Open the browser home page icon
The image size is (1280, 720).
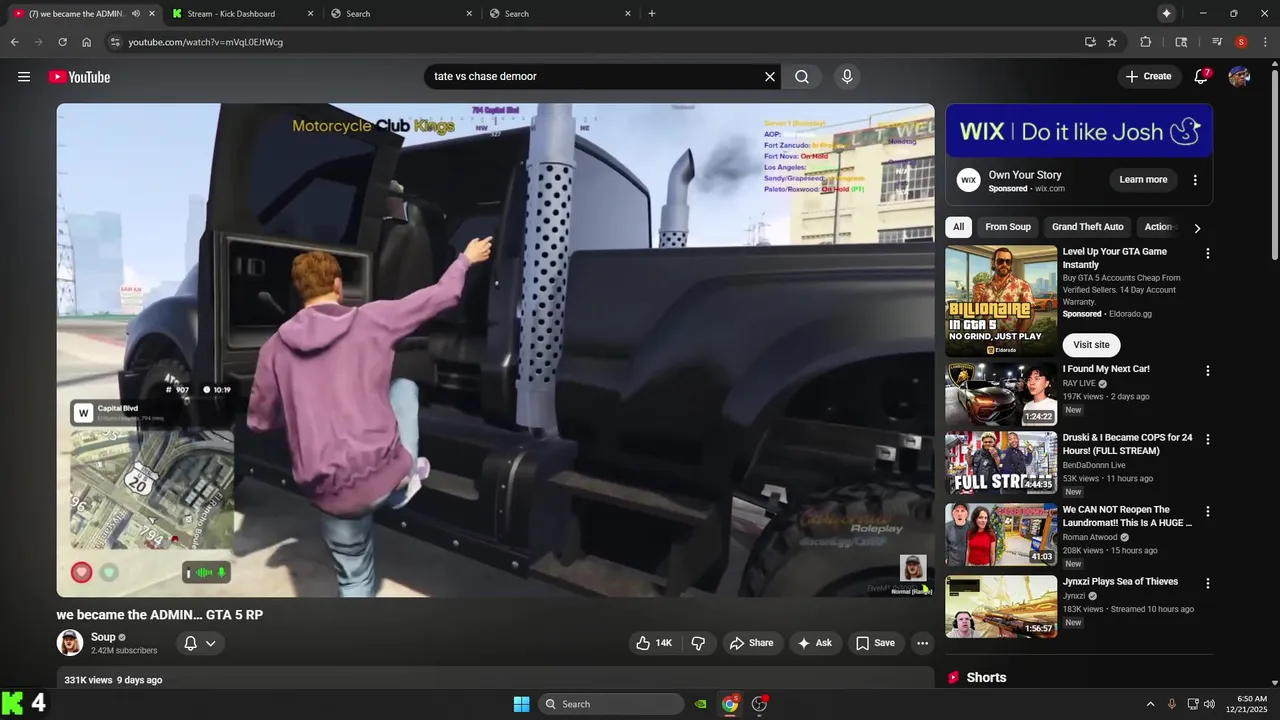click(x=86, y=42)
